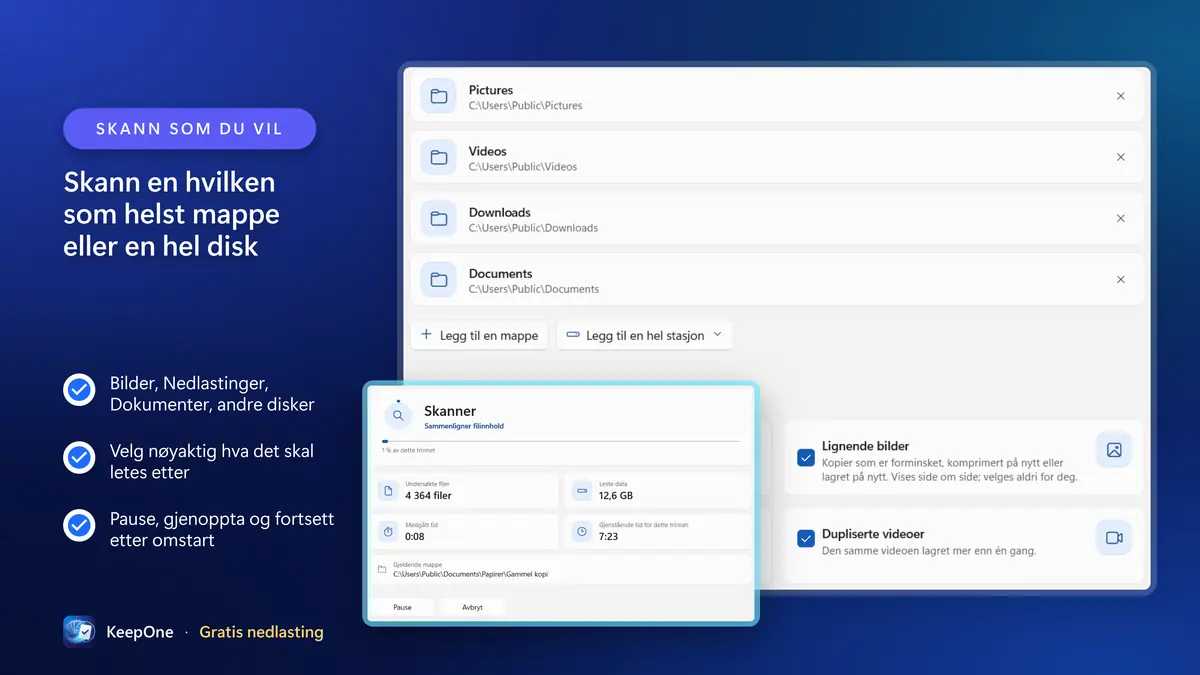Image resolution: width=1200 pixels, height=675 pixels.
Task: Click the magnifier icon beside Skanner
Action: point(398,415)
